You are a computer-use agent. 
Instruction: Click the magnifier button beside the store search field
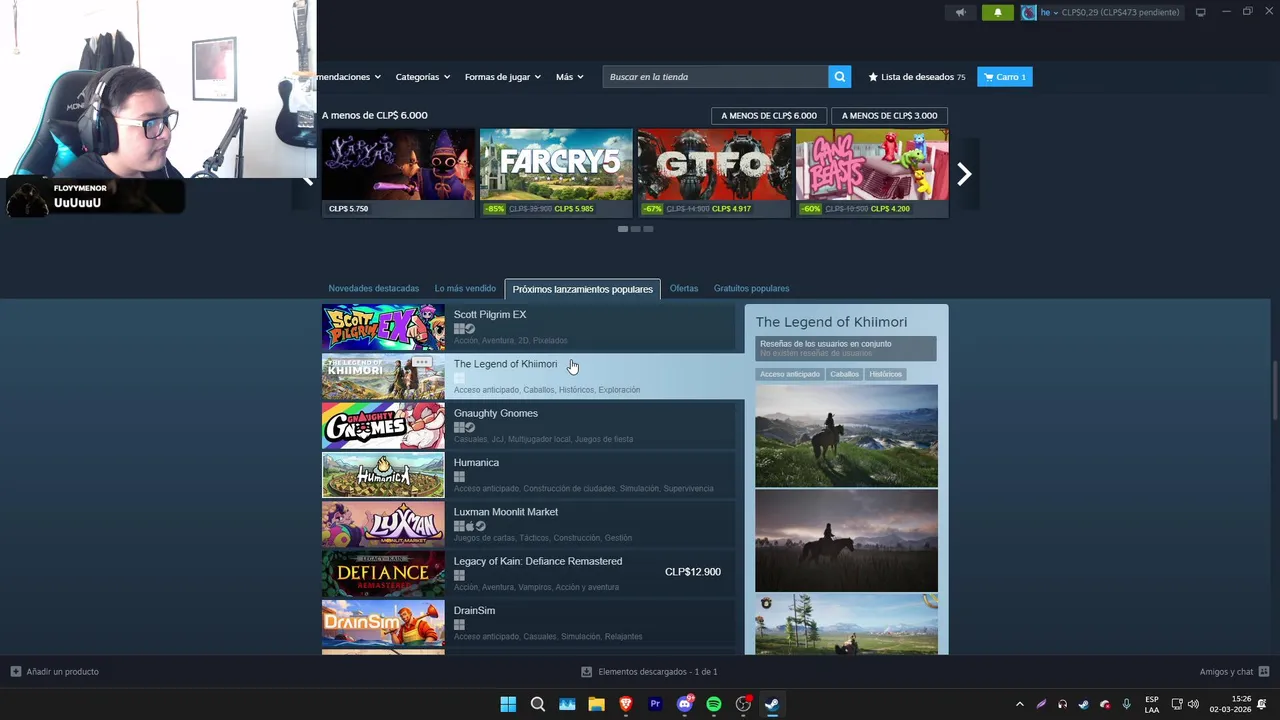[x=840, y=77]
